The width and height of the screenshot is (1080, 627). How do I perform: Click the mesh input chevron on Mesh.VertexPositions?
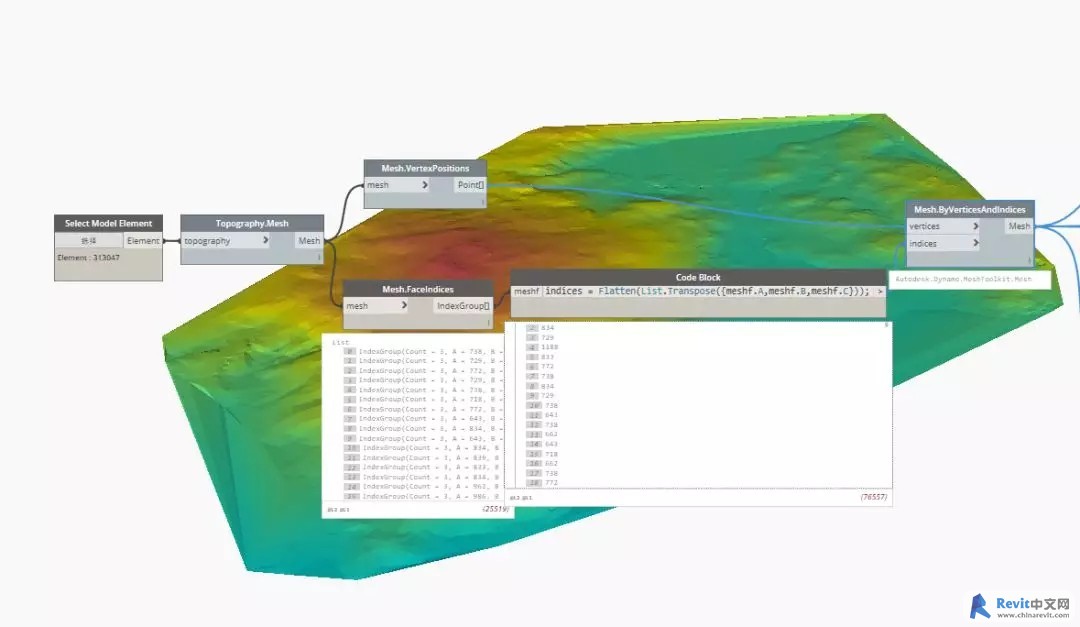(425, 185)
